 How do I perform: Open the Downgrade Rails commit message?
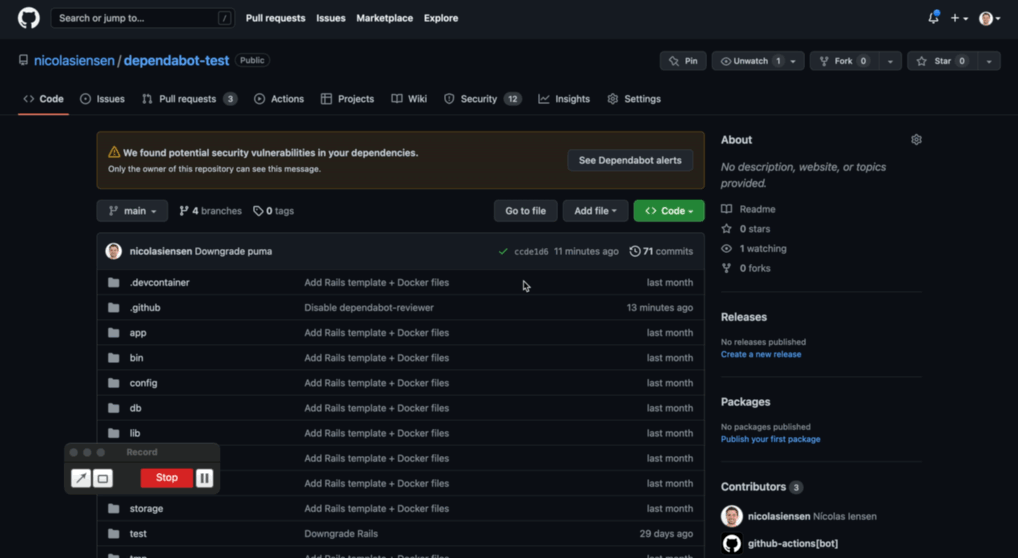click(x=341, y=534)
